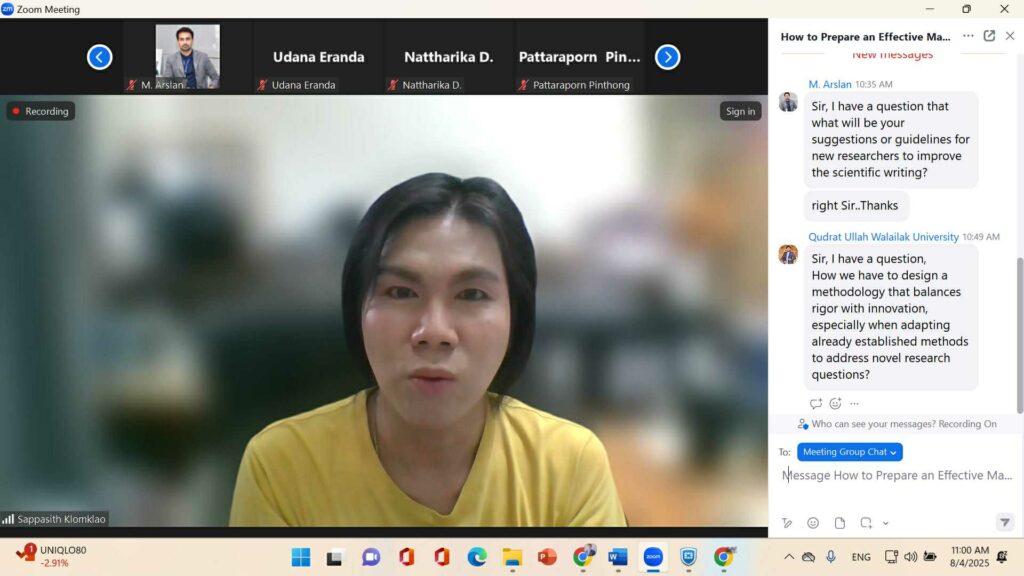Click in the chat message input field
The image size is (1024, 576).
coord(895,476)
